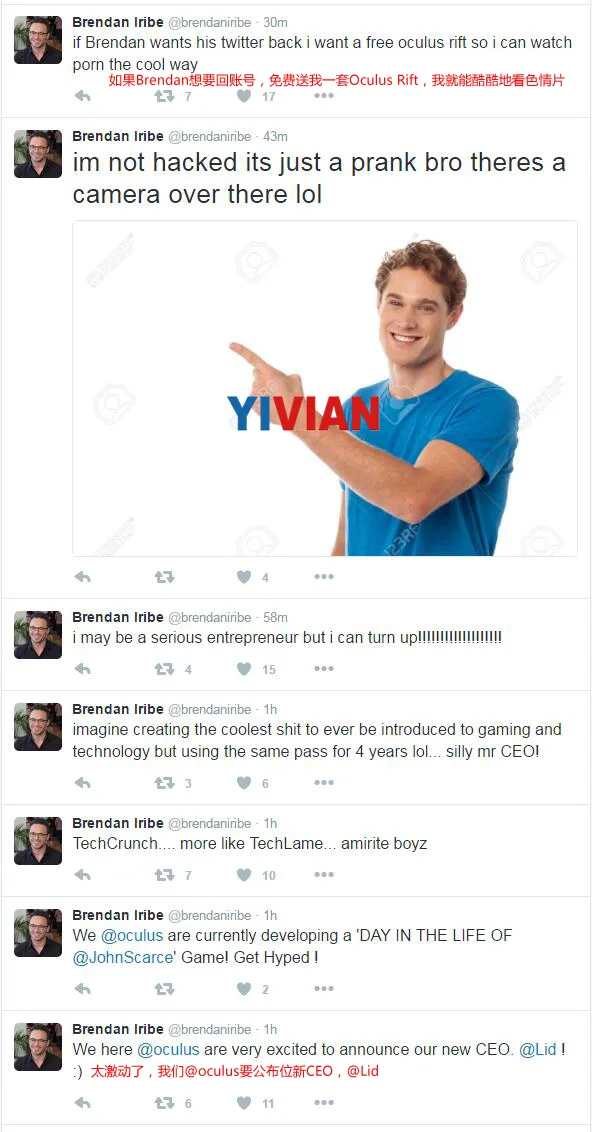
Task: Click the Brendan Iribe name on the 58m tweet
Action: click(x=118, y=617)
